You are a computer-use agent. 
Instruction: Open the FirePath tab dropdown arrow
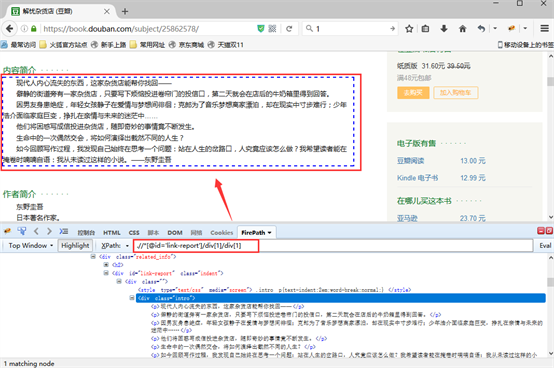tap(269, 233)
